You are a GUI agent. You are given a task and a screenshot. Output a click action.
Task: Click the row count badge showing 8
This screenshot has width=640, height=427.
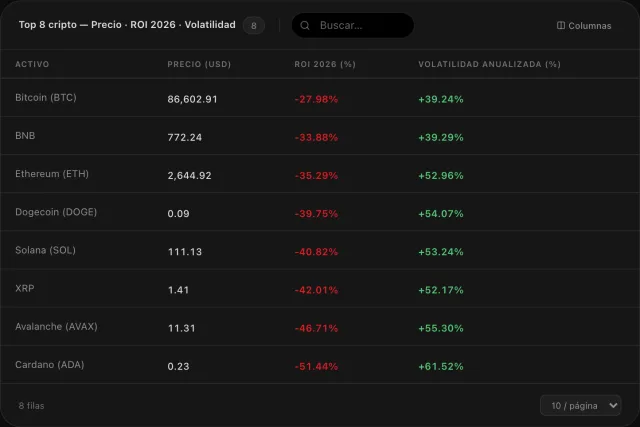click(253, 26)
